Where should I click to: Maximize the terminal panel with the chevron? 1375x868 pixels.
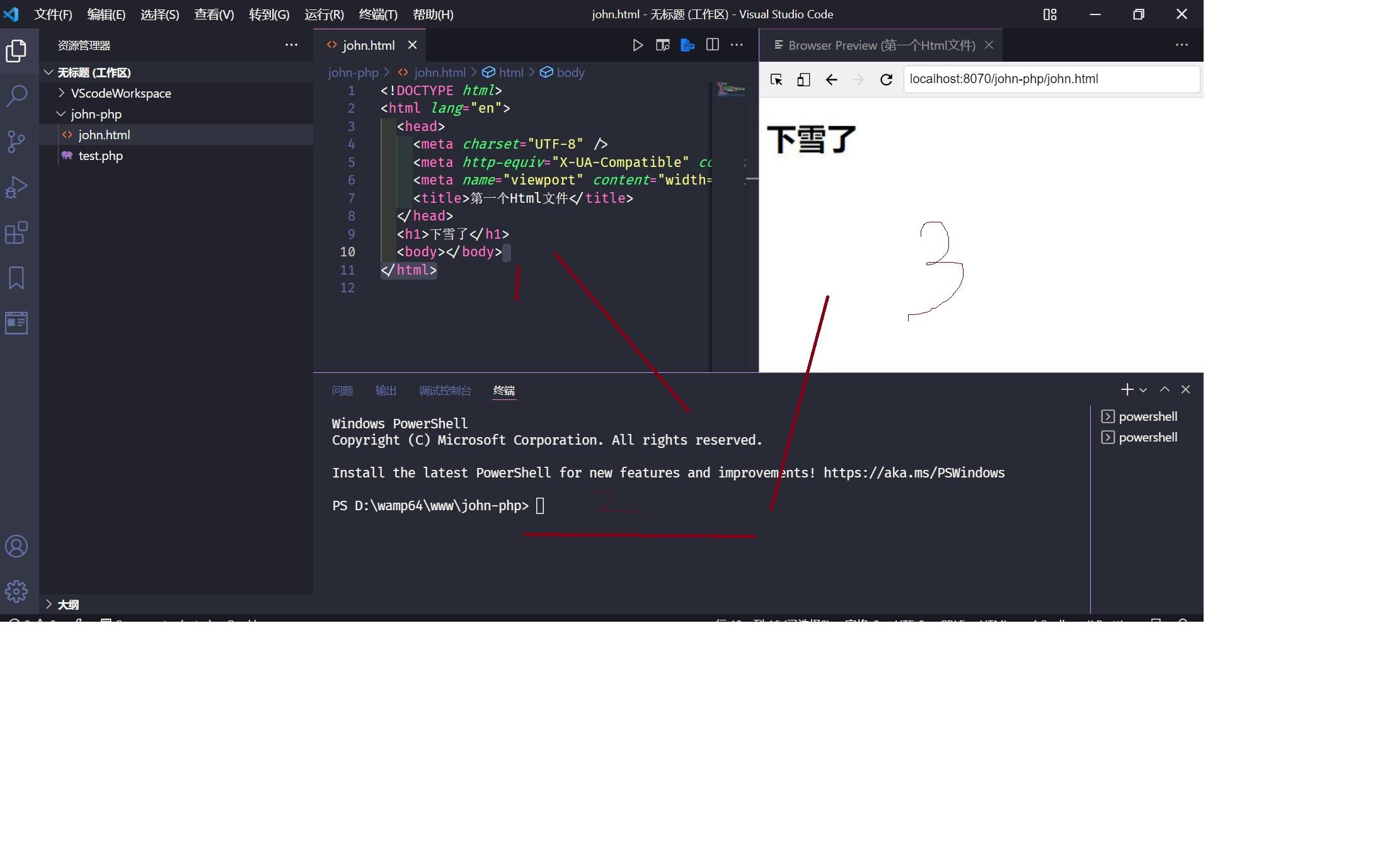point(1165,389)
